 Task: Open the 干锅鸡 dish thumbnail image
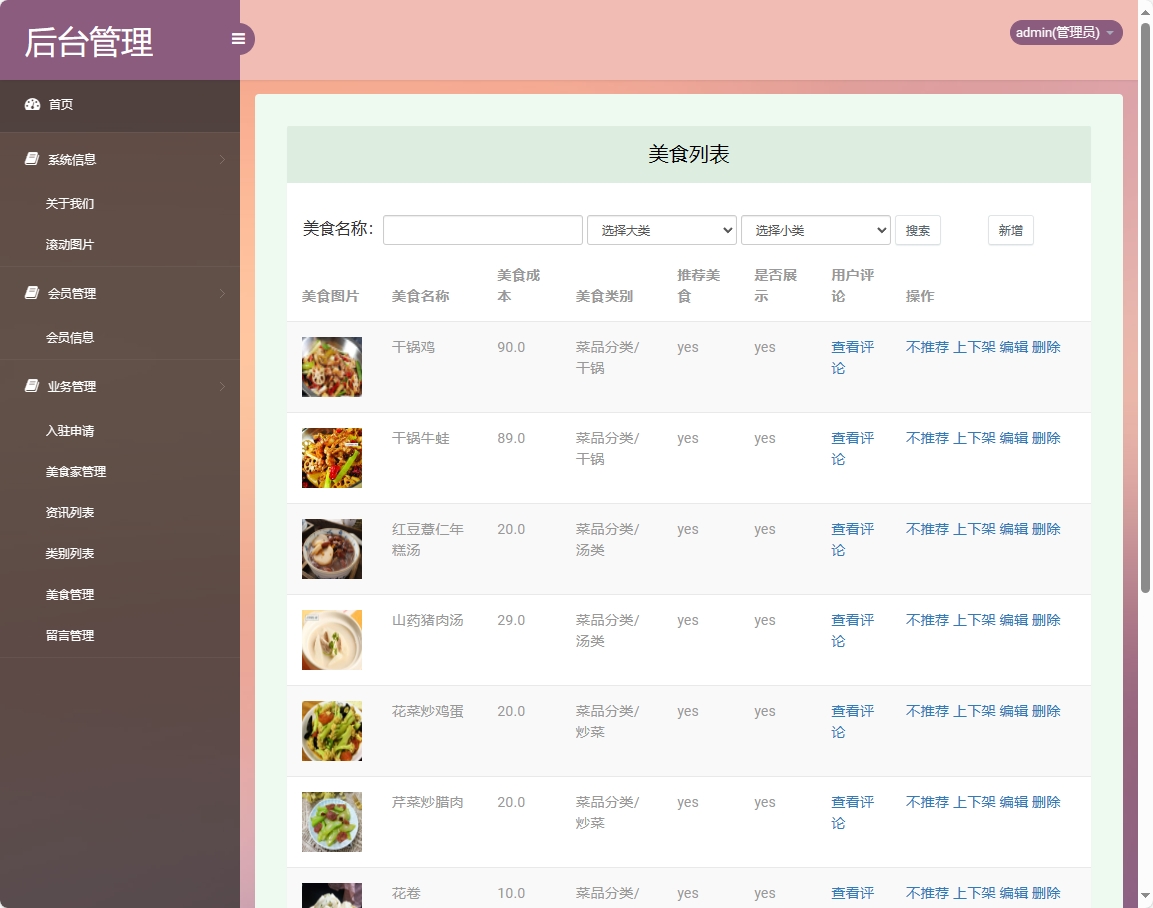332,367
